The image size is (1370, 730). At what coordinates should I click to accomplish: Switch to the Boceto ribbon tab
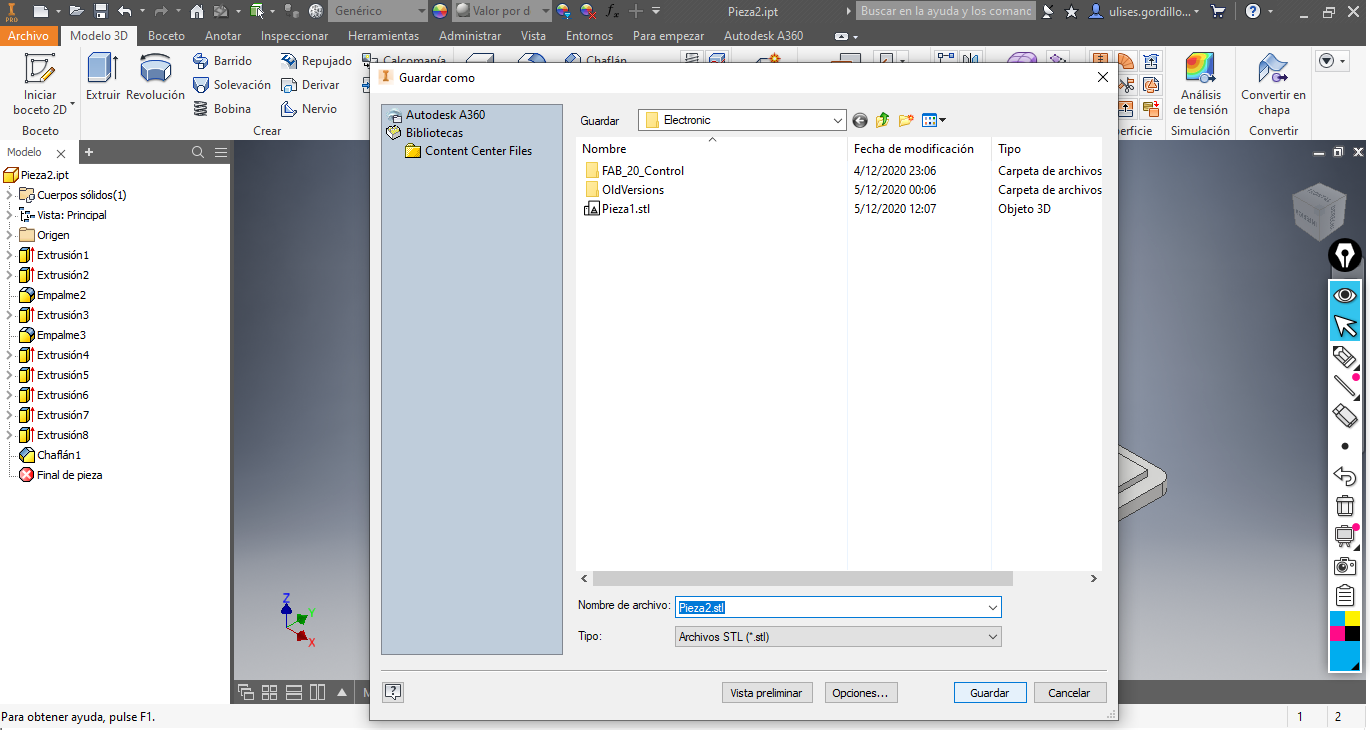click(166, 36)
